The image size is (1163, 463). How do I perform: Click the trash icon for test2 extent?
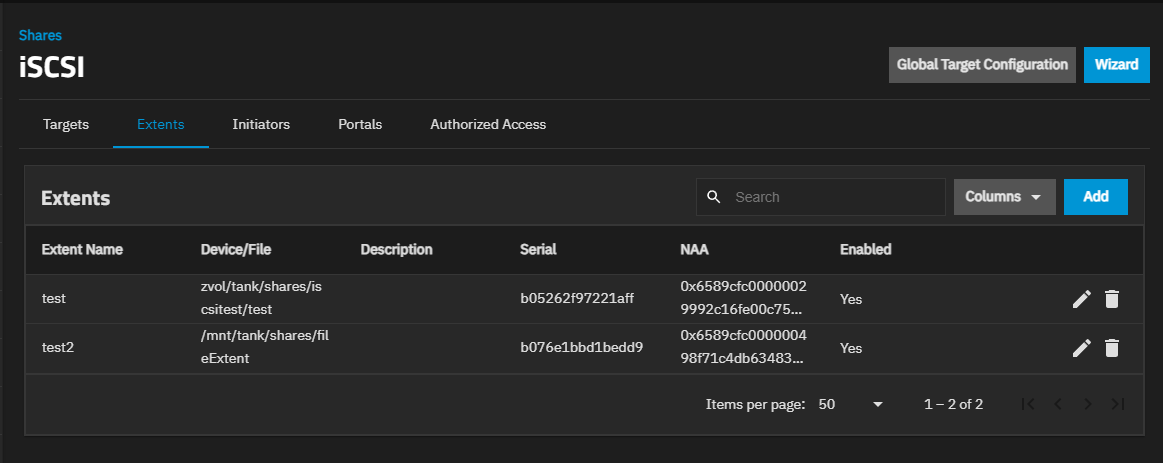(x=1111, y=348)
